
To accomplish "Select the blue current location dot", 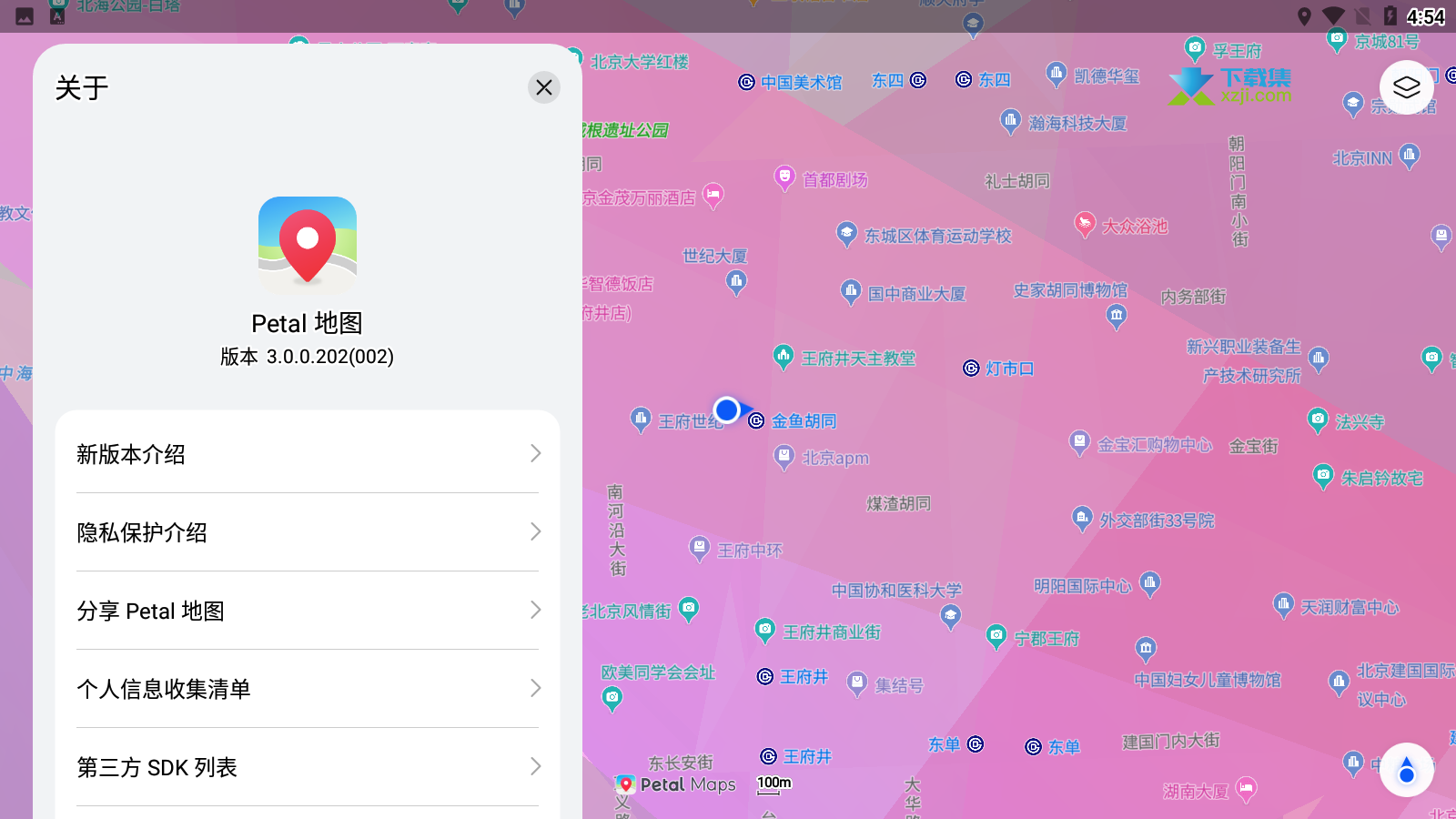I will (726, 410).
